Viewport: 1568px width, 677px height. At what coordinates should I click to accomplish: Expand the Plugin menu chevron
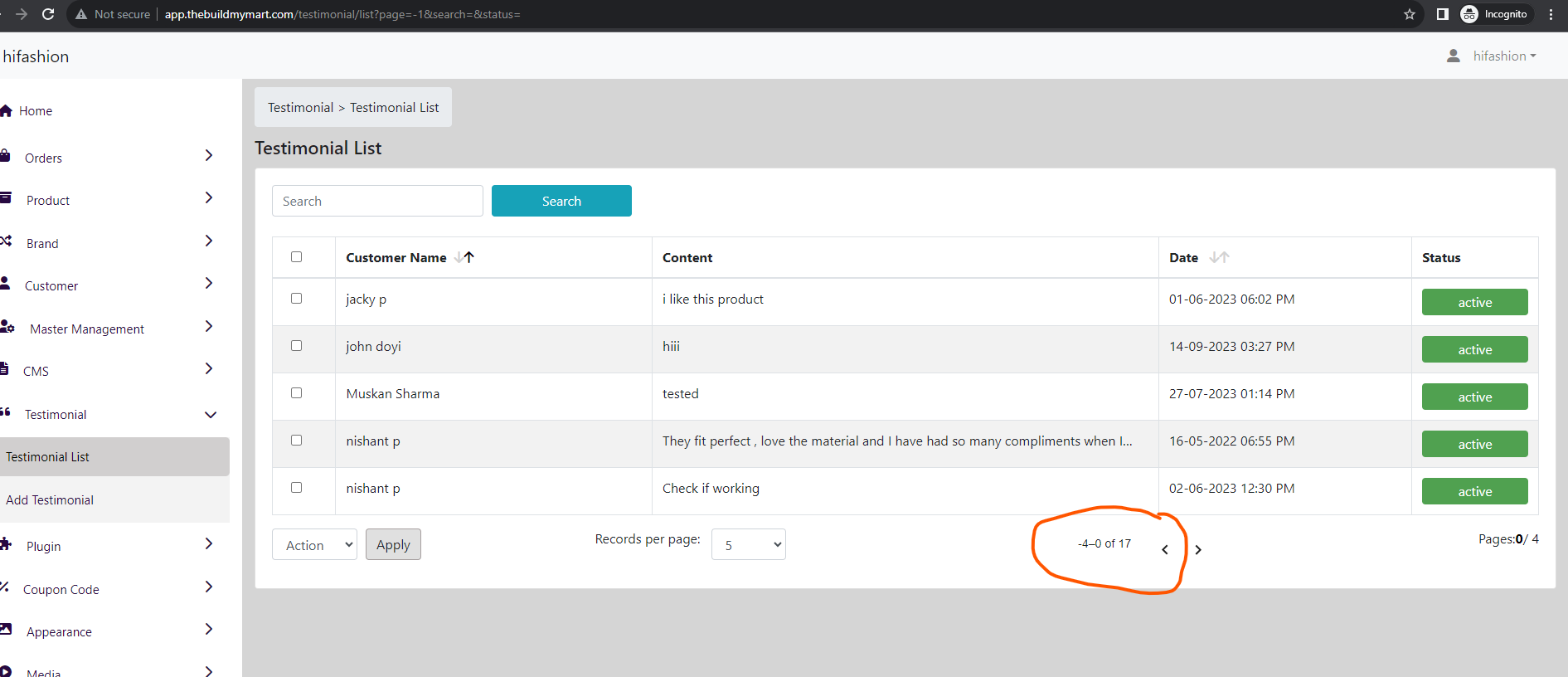click(209, 543)
